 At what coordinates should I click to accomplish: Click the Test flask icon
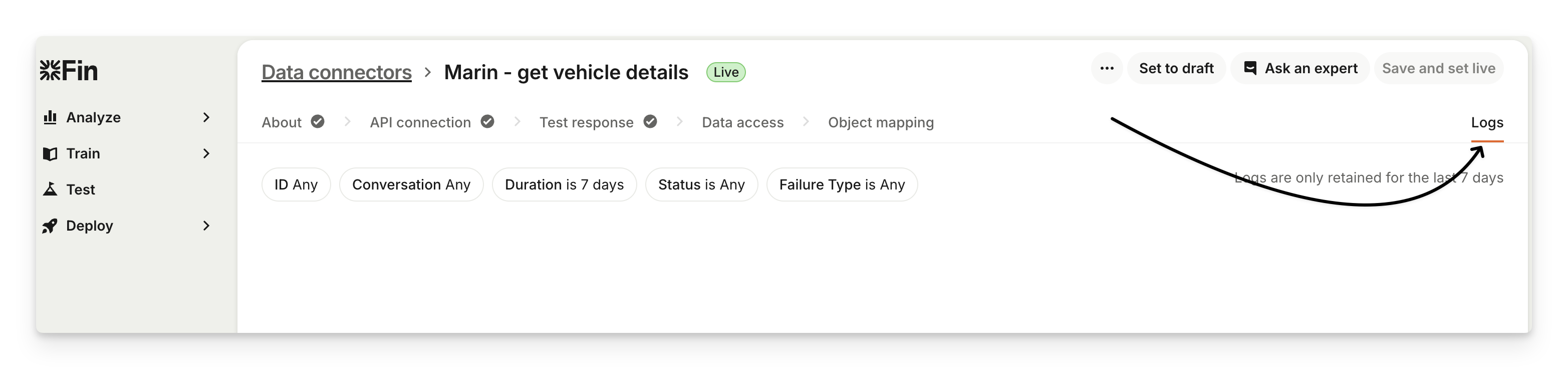[50, 190]
